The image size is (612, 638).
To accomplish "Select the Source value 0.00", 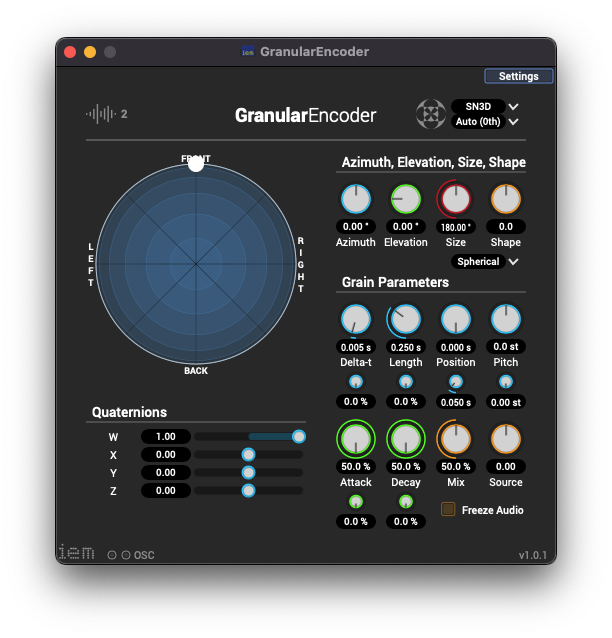I will [506, 467].
